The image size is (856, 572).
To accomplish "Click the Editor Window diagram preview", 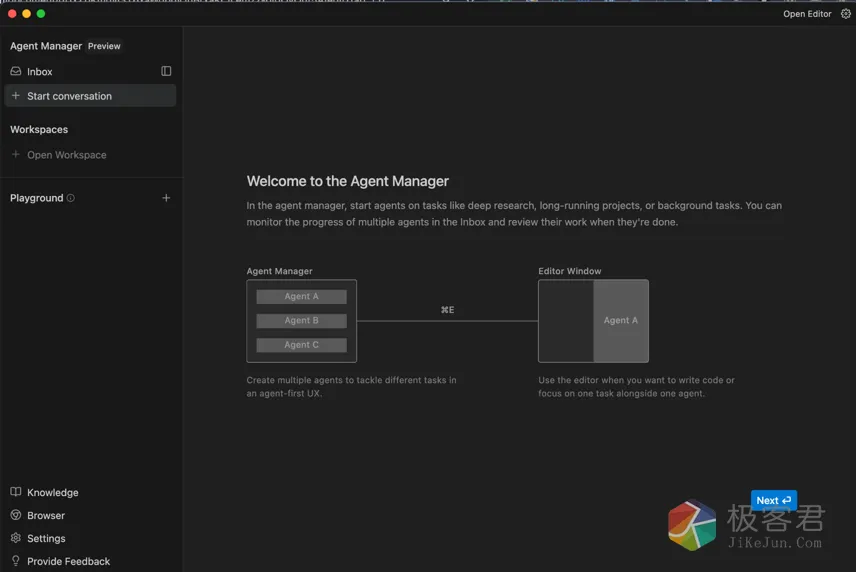I will point(593,321).
